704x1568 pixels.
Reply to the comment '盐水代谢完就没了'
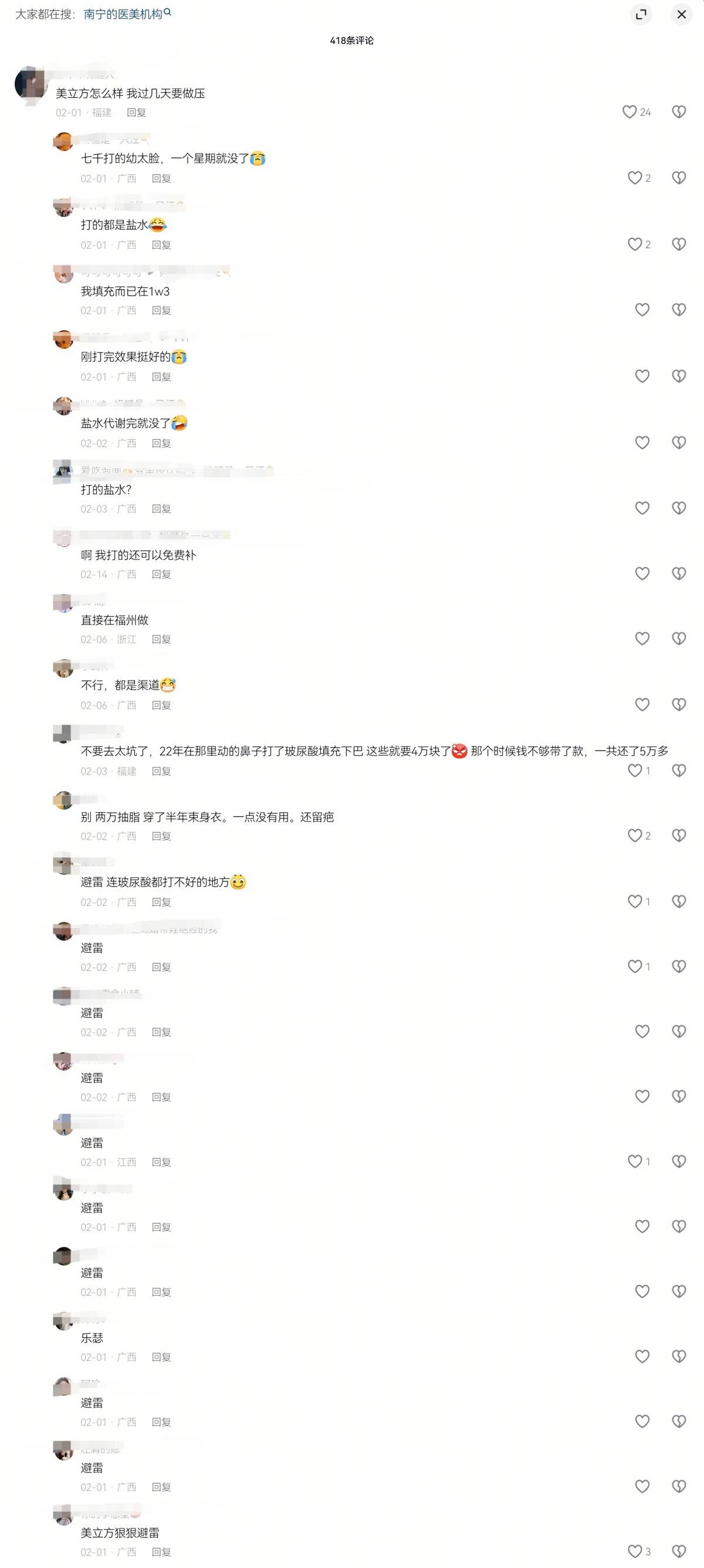click(x=161, y=443)
